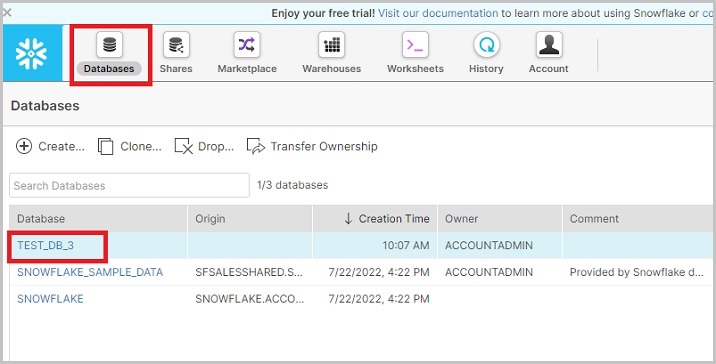Click the Create database button
The width and height of the screenshot is (716, 364).
(50, 147)
